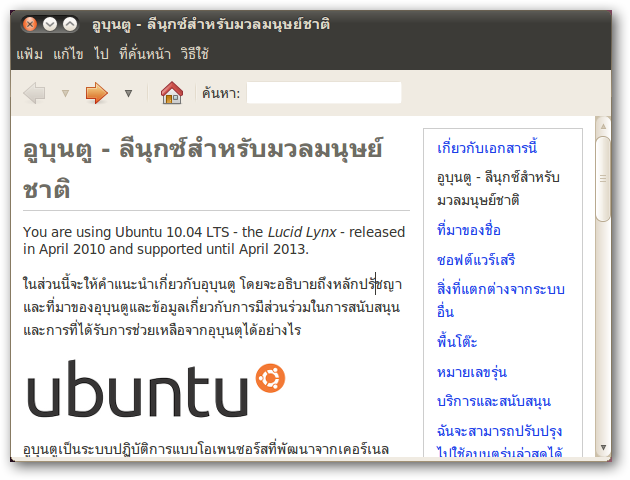This screenshot has width=630, height=480.
Task: Open link หมายเลขรุ่น
Action: click(472, 372)
